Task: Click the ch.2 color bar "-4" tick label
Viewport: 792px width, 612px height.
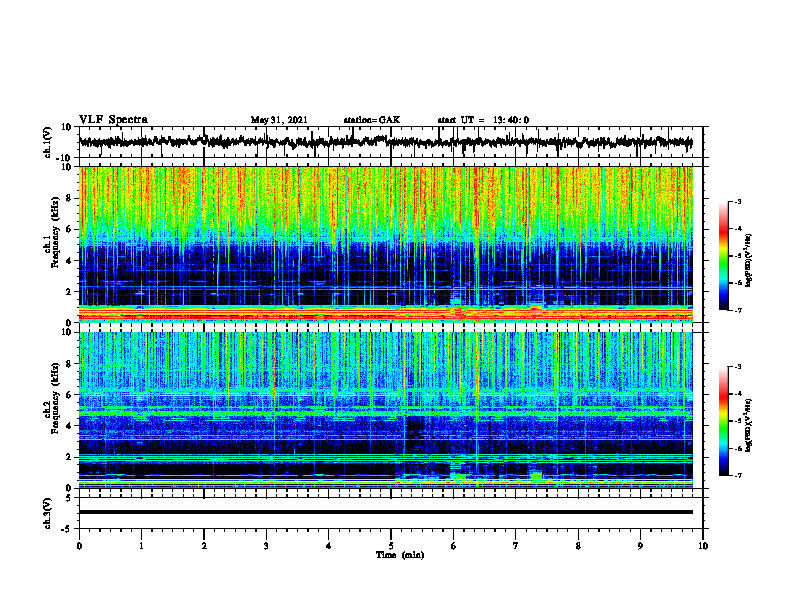Action: tap(738, 394)
